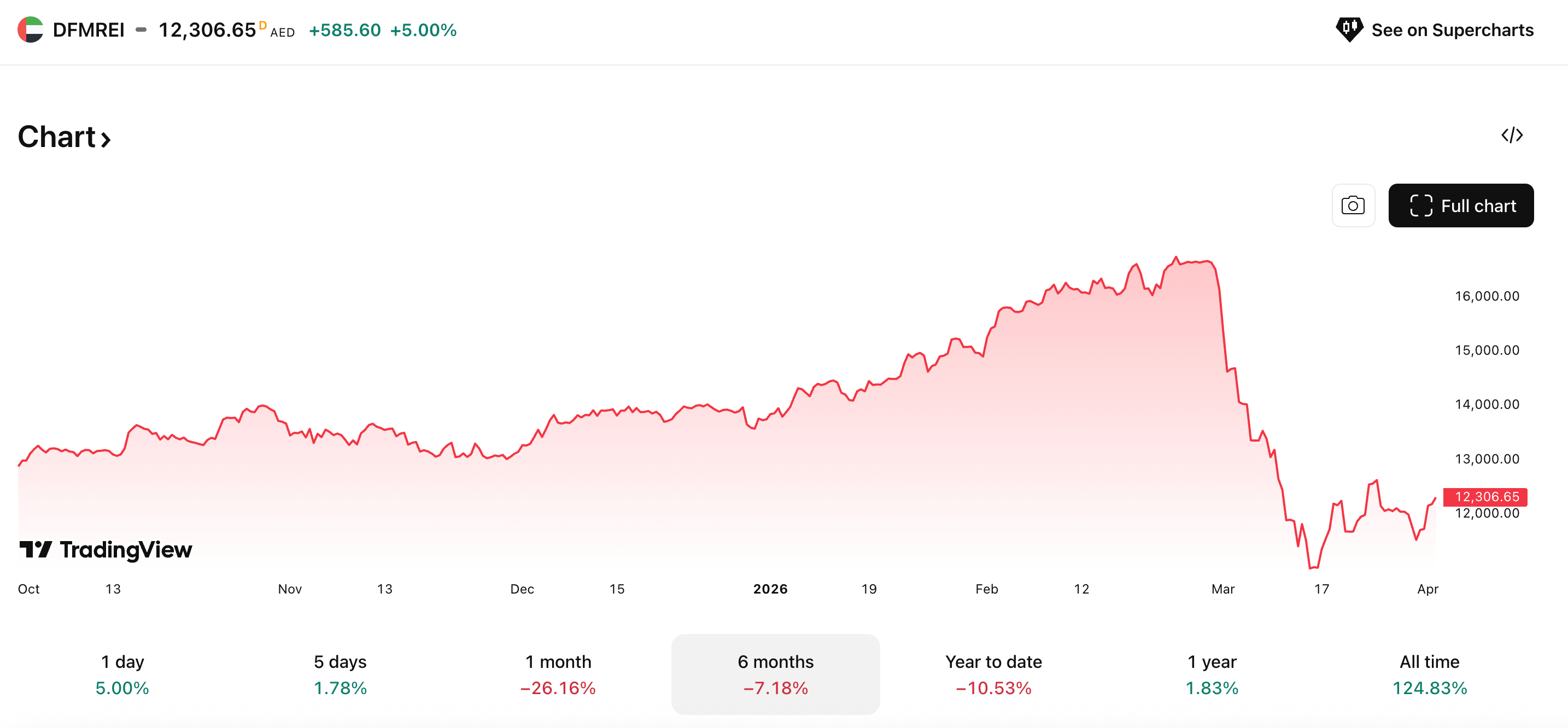Click the UAE flag icon beside DFMREI
1568x728 pixels.
[31, 30]
